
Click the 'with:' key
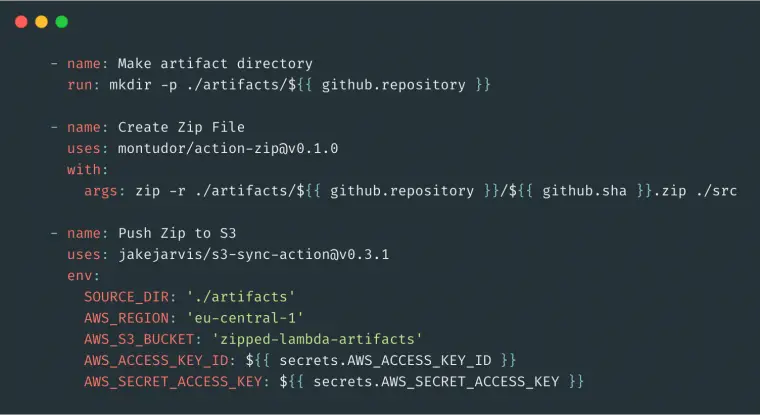[87, 170]
